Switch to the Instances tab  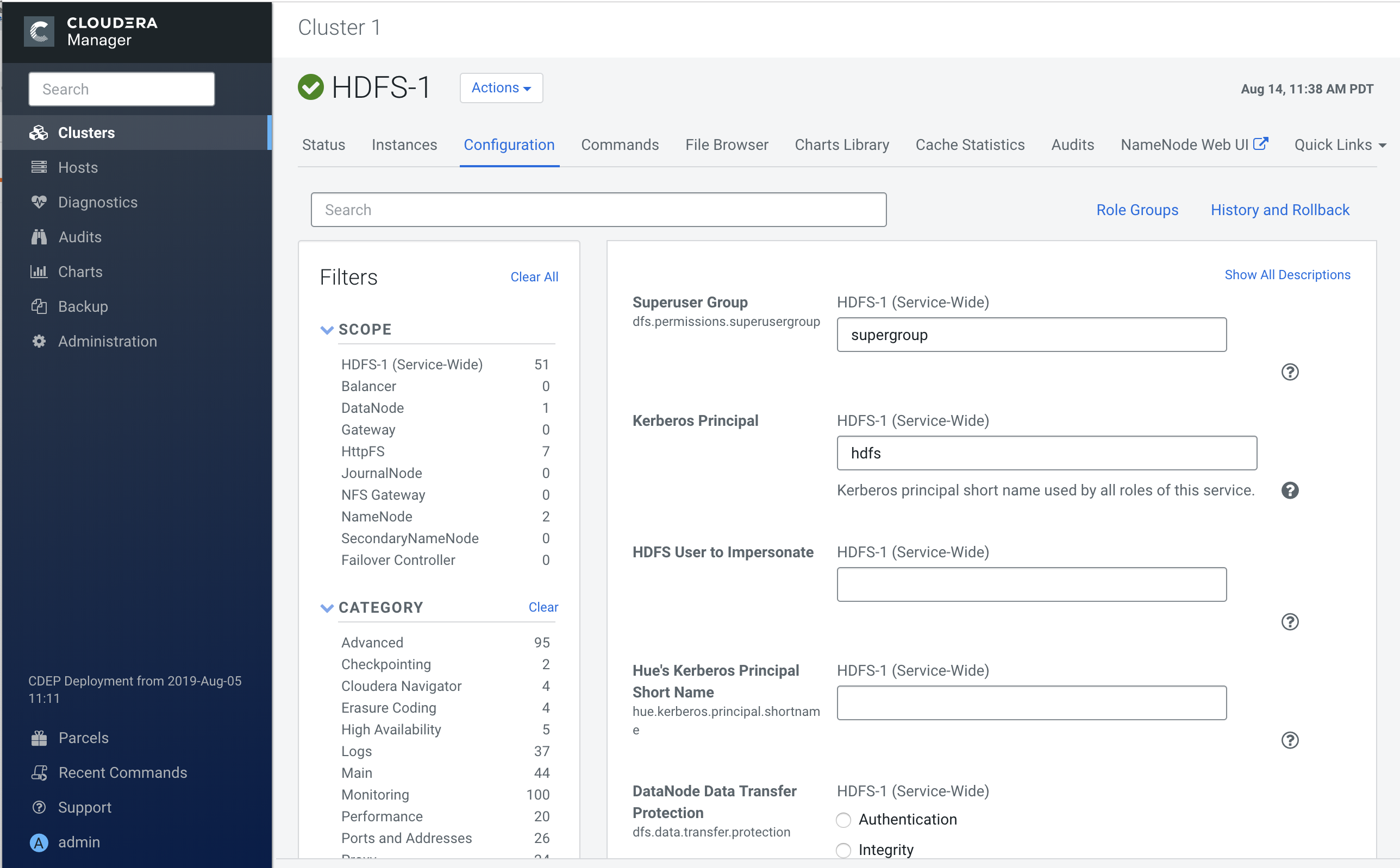(x=404, y=144)
